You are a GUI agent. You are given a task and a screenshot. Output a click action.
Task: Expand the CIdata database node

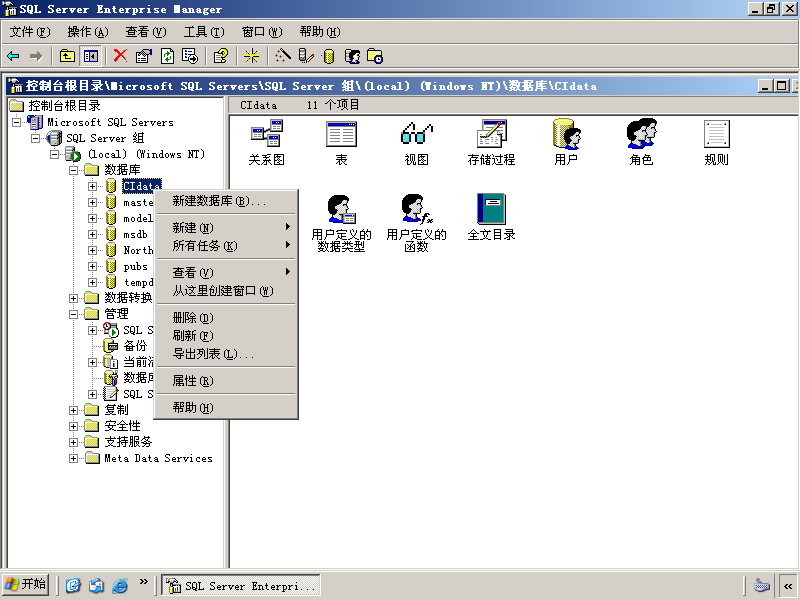pos(92,186)
